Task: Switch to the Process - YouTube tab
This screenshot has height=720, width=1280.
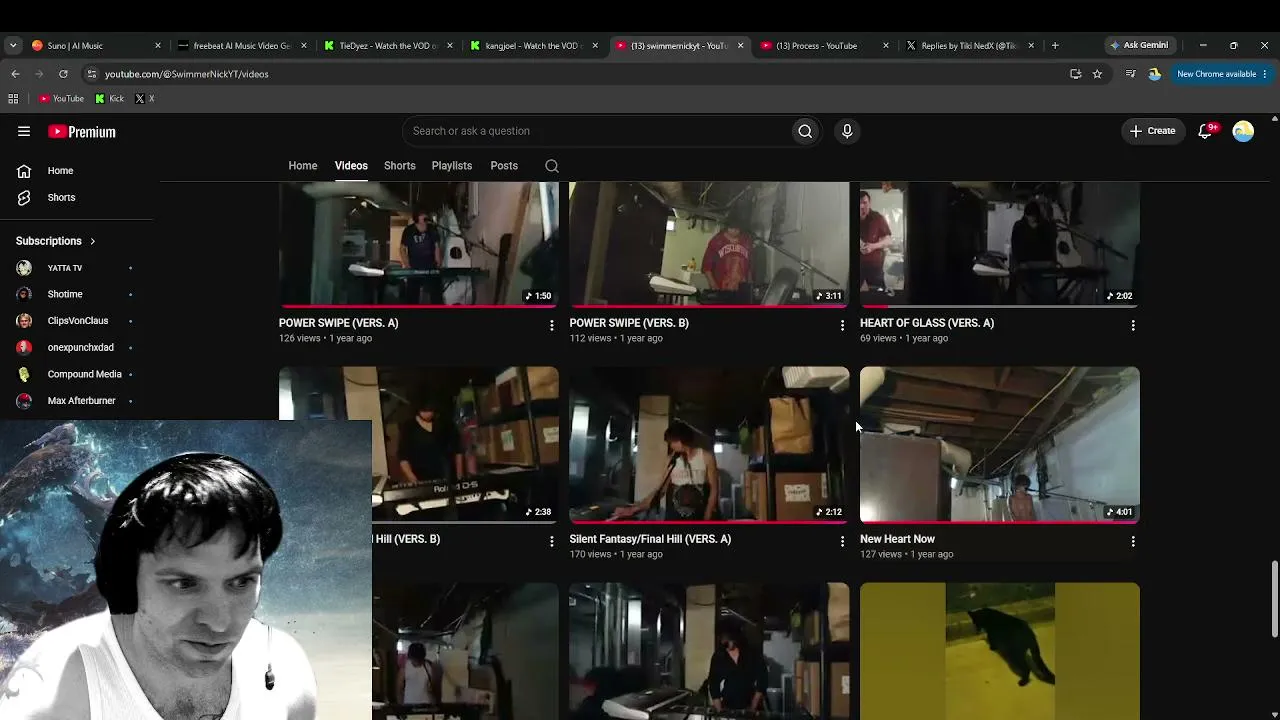Action: pos(824,45)
